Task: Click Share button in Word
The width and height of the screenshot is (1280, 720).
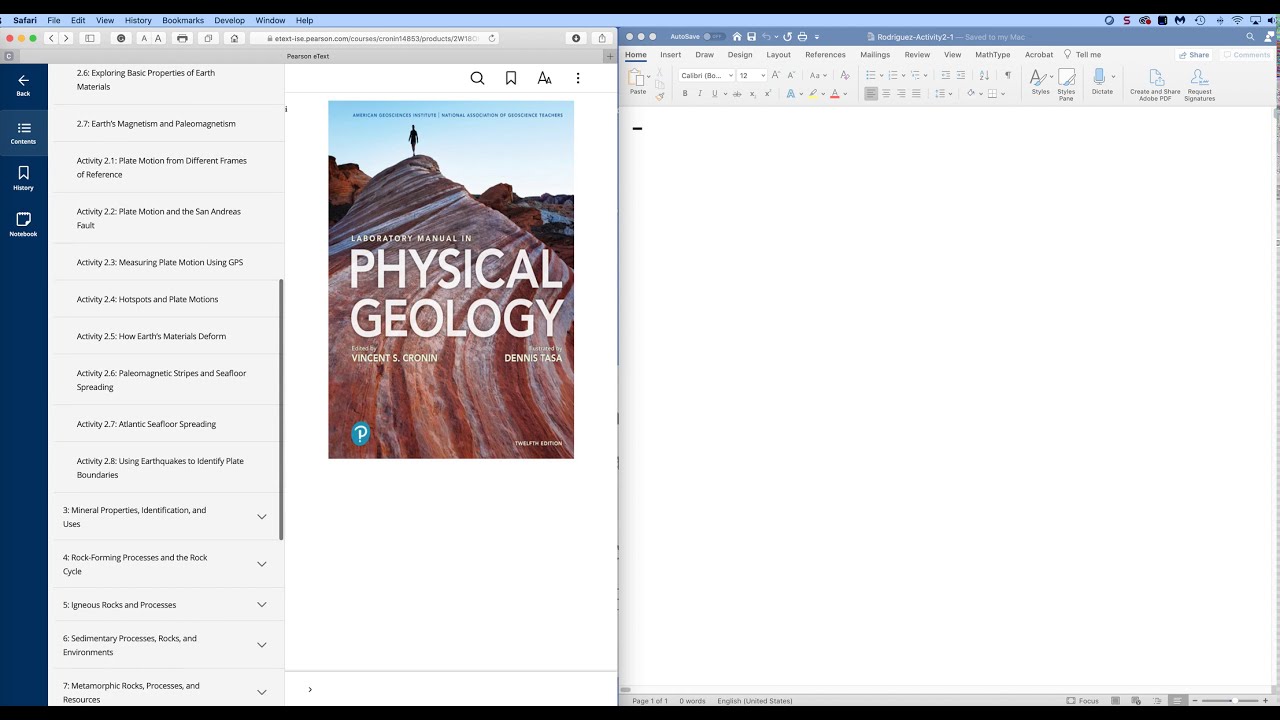Action: click(1194, 55)
